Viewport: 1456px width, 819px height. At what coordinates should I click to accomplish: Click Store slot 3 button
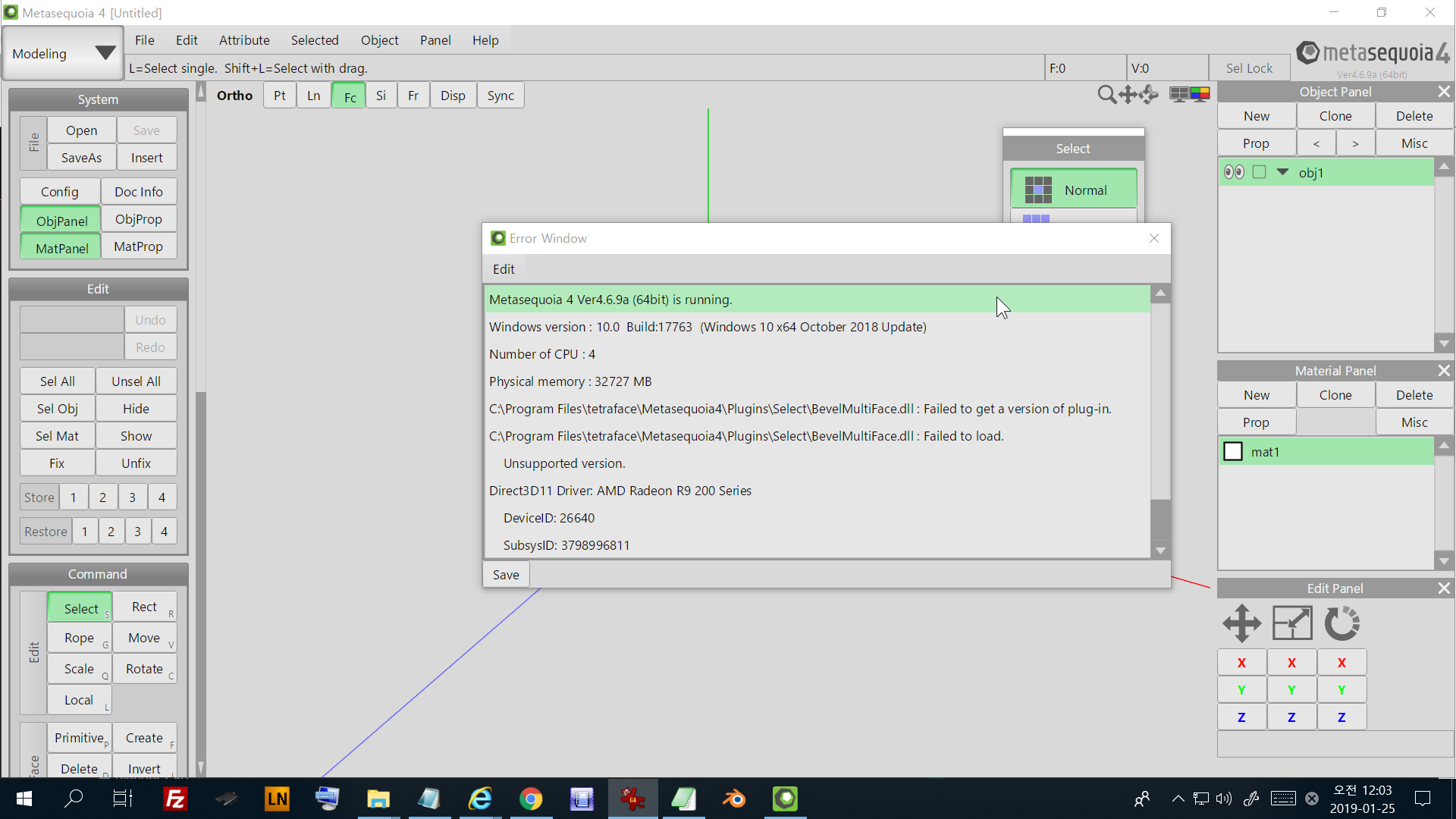point(132,497)
